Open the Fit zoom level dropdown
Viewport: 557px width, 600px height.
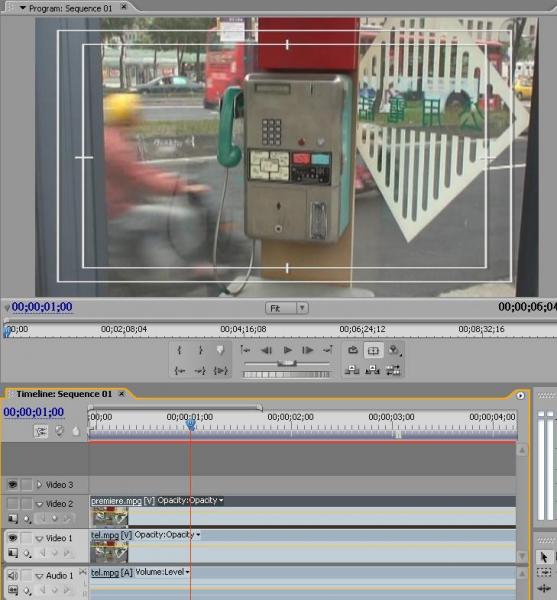(x=287, y=308)
